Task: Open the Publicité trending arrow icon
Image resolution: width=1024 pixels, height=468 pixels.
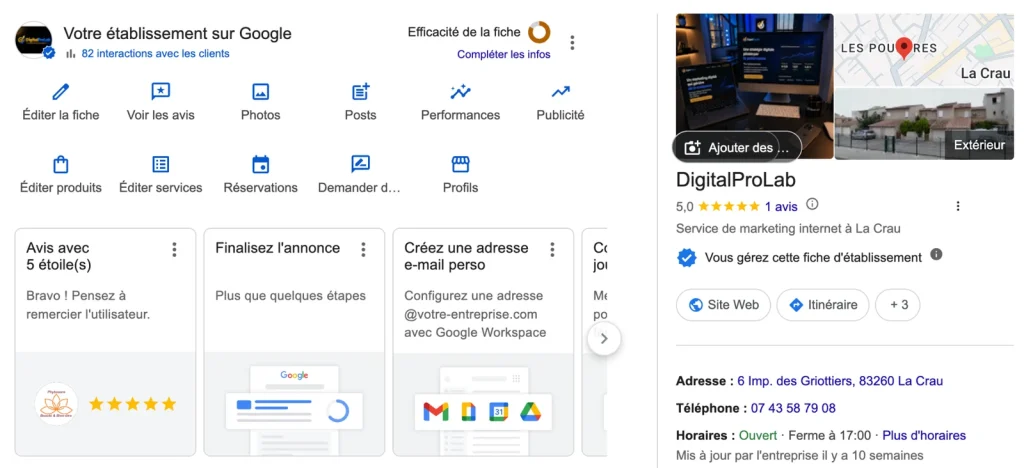Action: tap(560, 91)
